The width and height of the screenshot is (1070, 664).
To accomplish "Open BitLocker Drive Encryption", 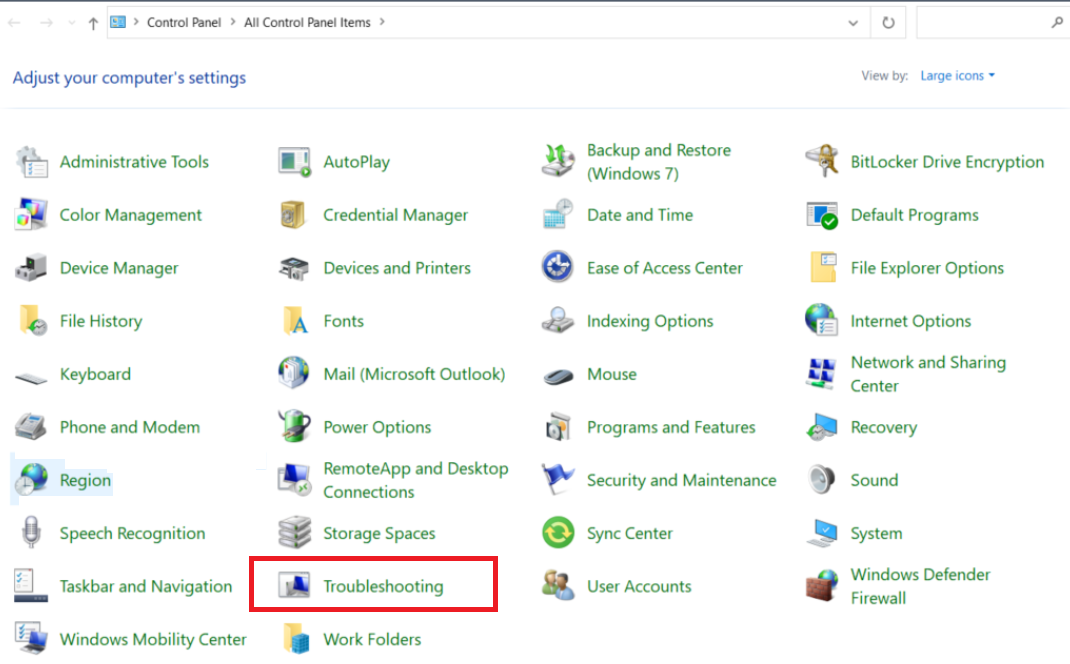I will click(x=946, y=161).
